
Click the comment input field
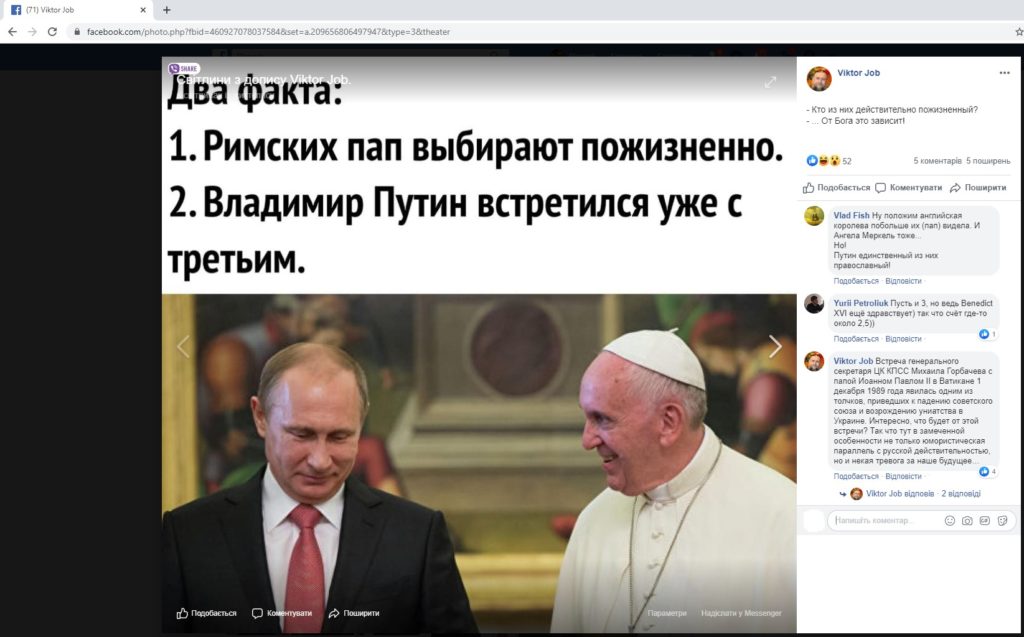click(x=885, y=521)
